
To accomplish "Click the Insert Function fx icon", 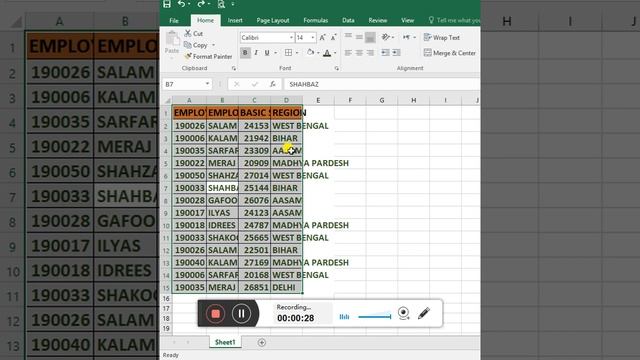I will tap(273, 84).
